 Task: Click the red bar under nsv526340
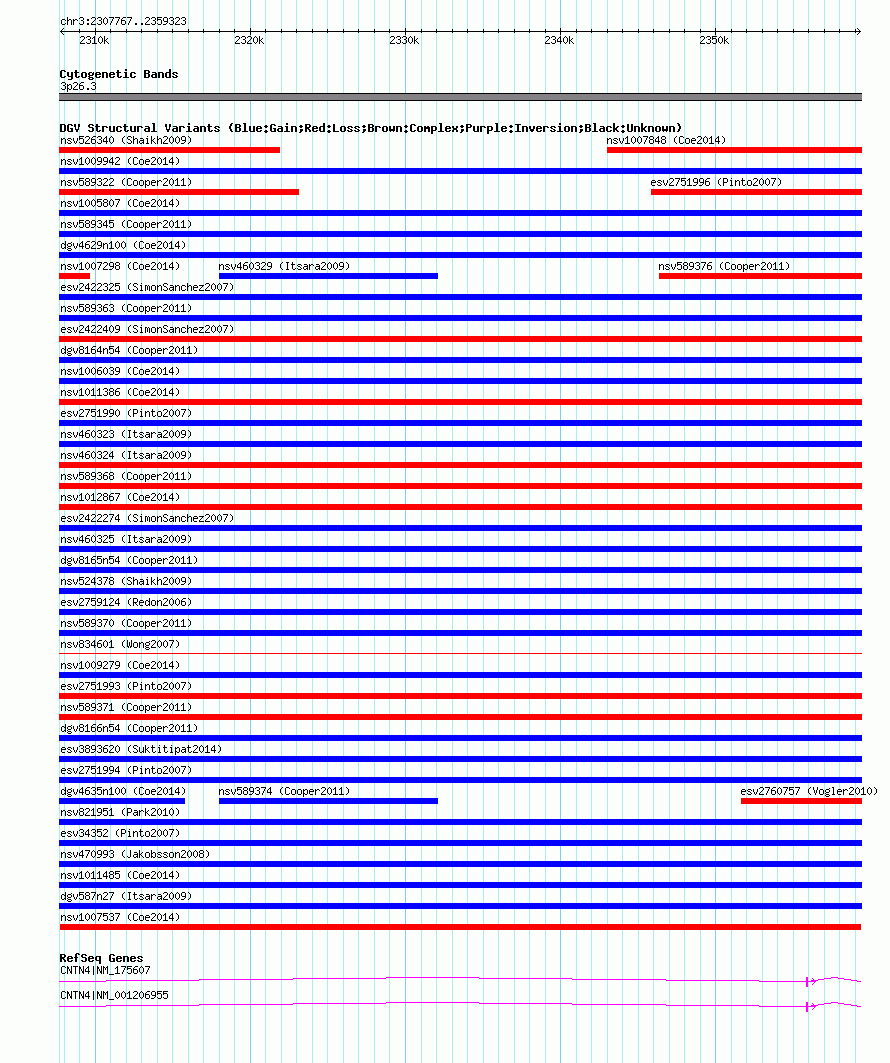pyautogui.click(x=169, y=150)
